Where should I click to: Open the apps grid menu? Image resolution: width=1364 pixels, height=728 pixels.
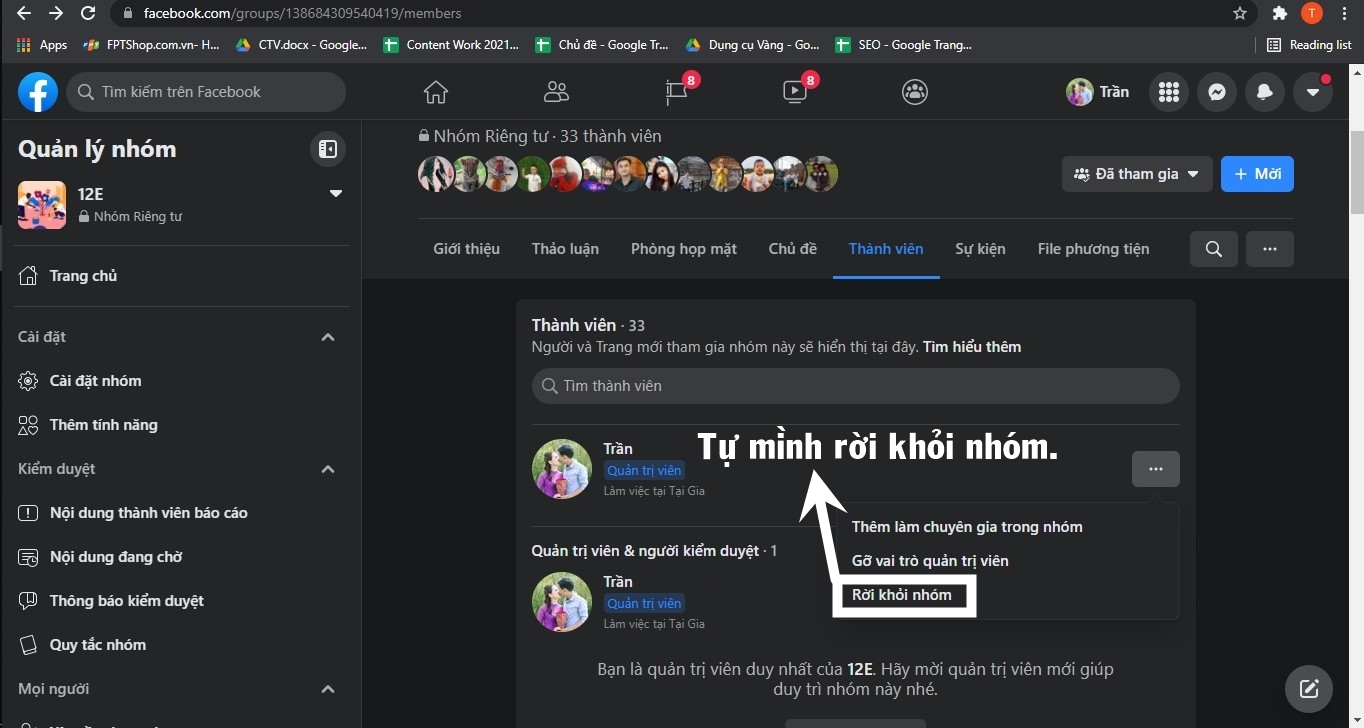pos(1168,92)
